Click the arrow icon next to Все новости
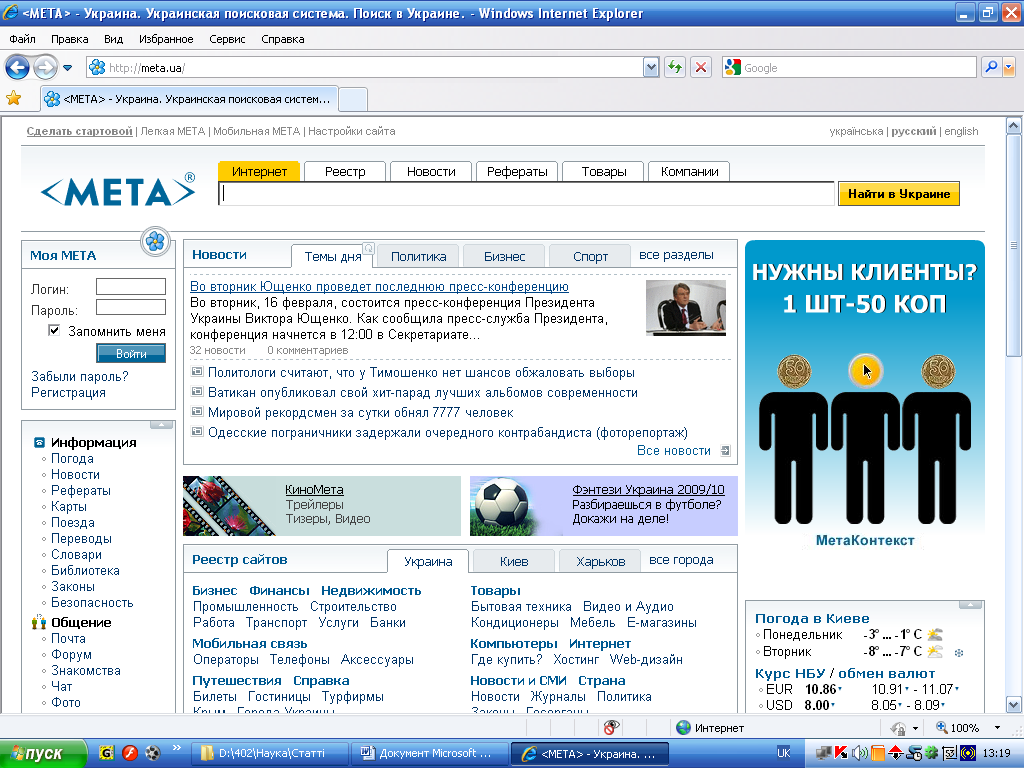This screenshot has height=768, width=1024. tap(725, 451)
